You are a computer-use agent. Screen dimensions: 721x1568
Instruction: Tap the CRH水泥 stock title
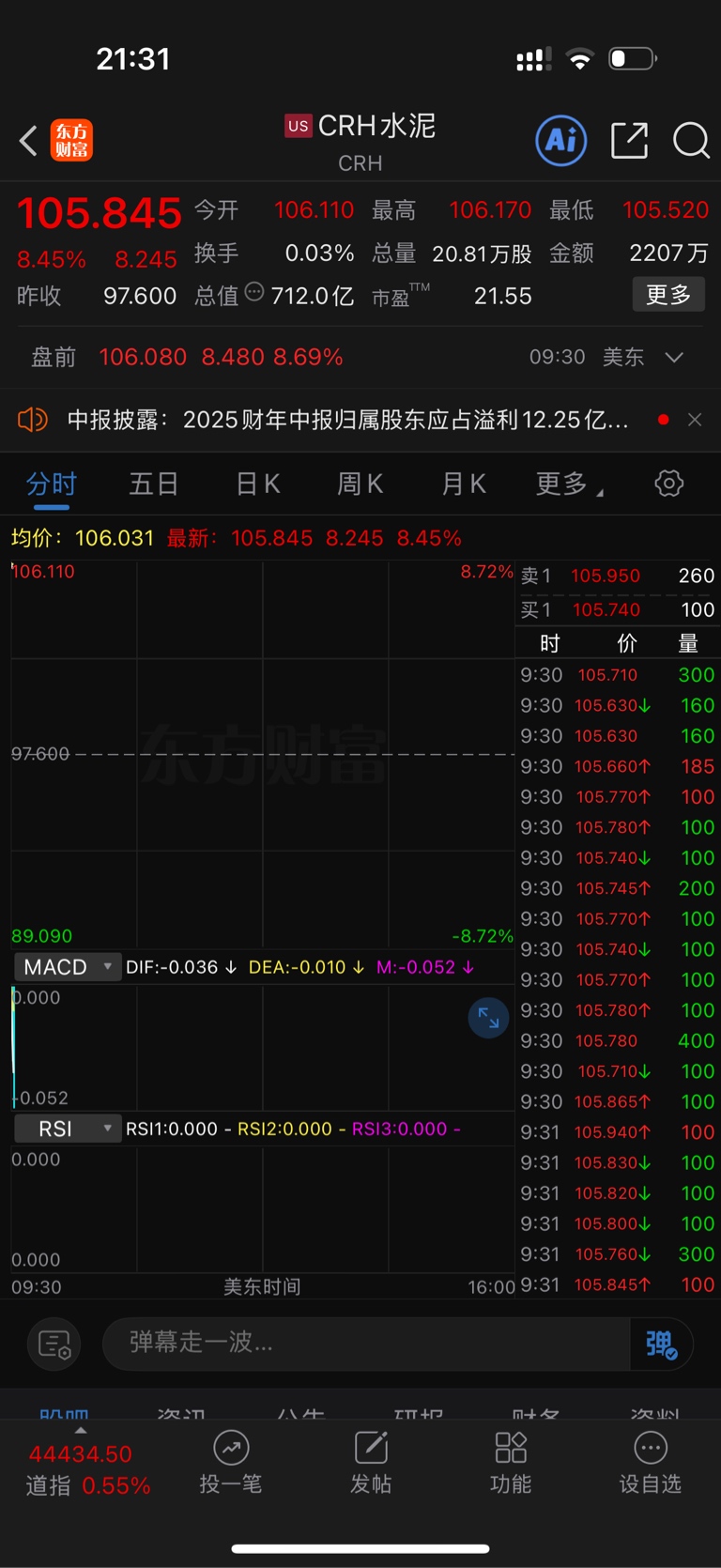[x=376, y=126]
